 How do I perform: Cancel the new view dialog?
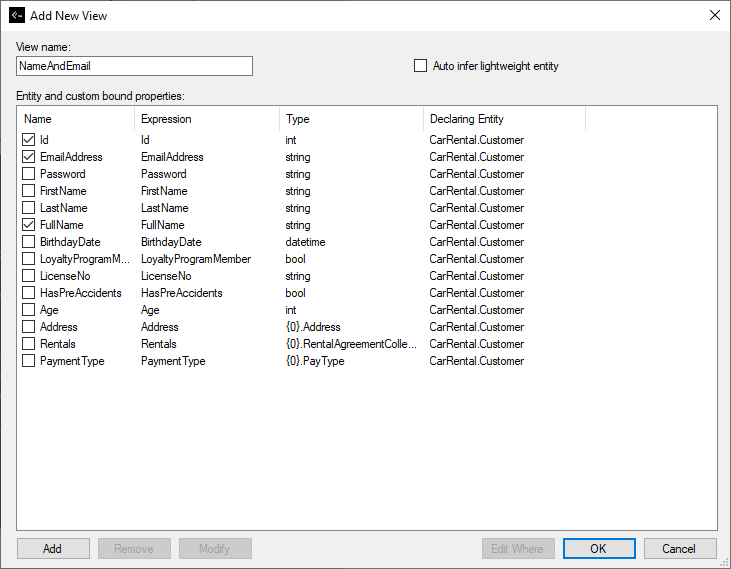tap(680, 548)
